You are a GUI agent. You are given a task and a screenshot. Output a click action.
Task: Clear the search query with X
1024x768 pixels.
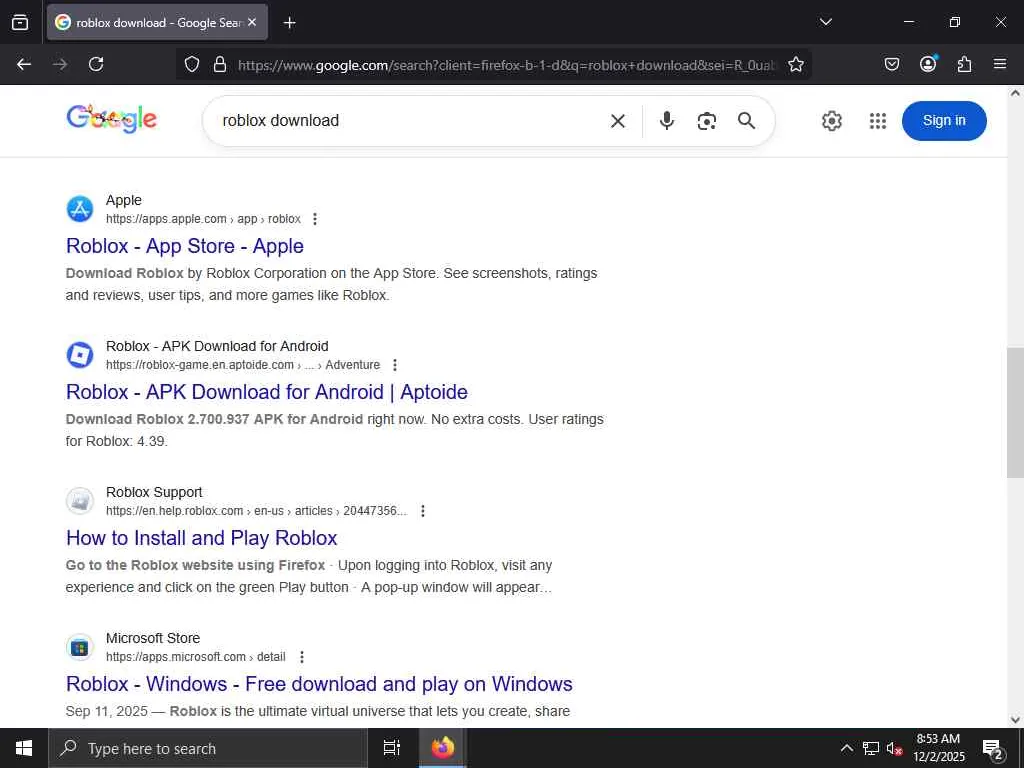pyautogui.click(x=618, y=121)
